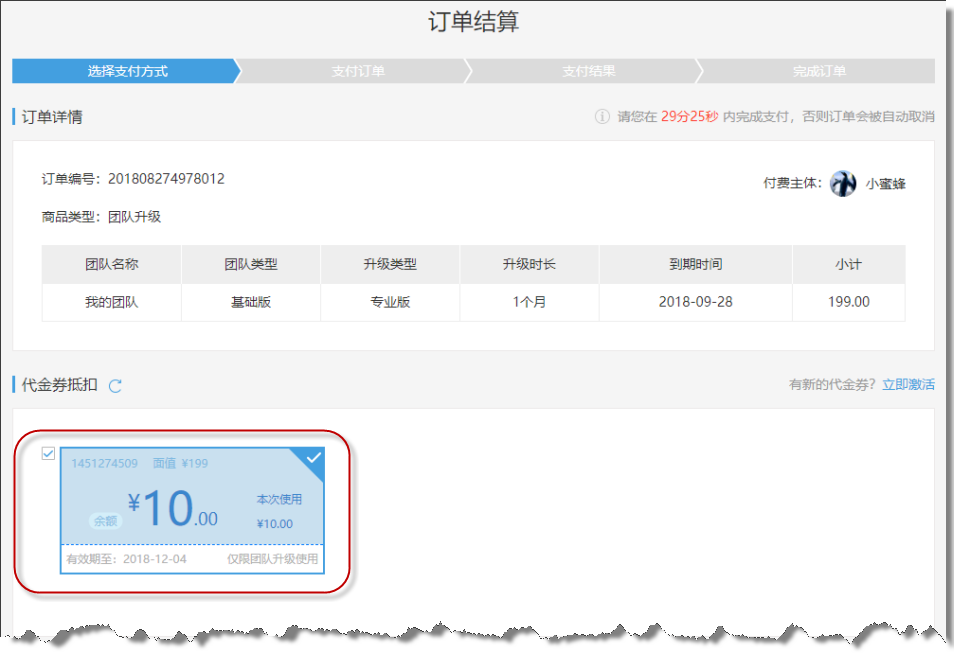Screen dimensions: 954x653
Task: Click the 订单详情 section heading
Action: pyautogui.click(x=52, y=117)
